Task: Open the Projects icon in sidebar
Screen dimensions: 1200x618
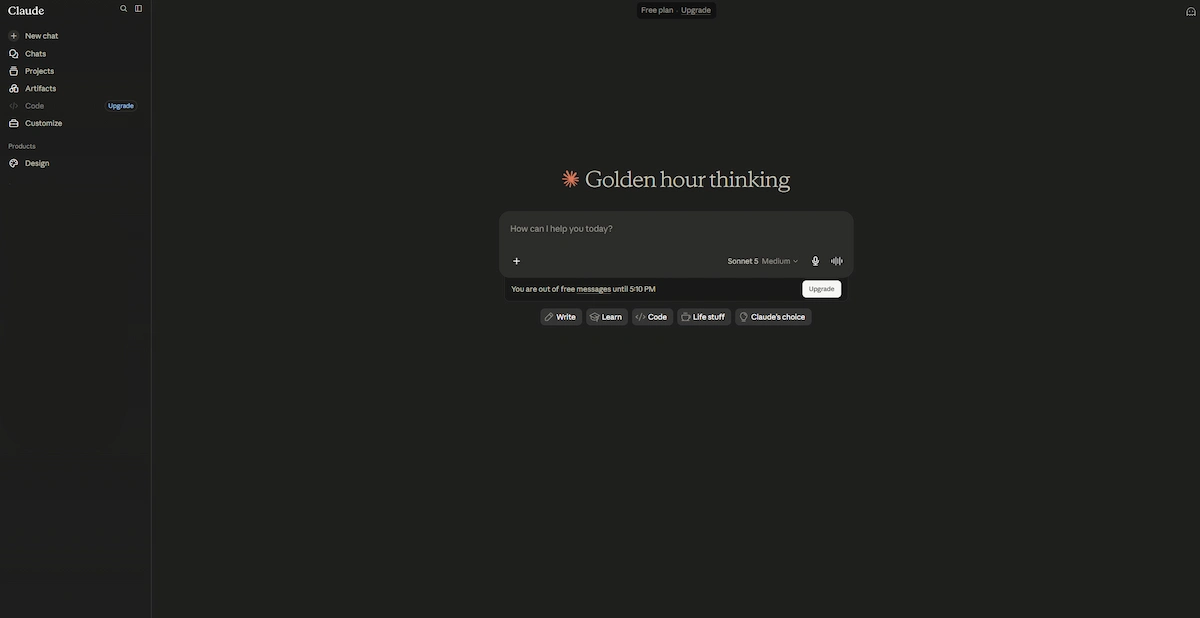Action: pyautogui.click(x=14, y=71)
